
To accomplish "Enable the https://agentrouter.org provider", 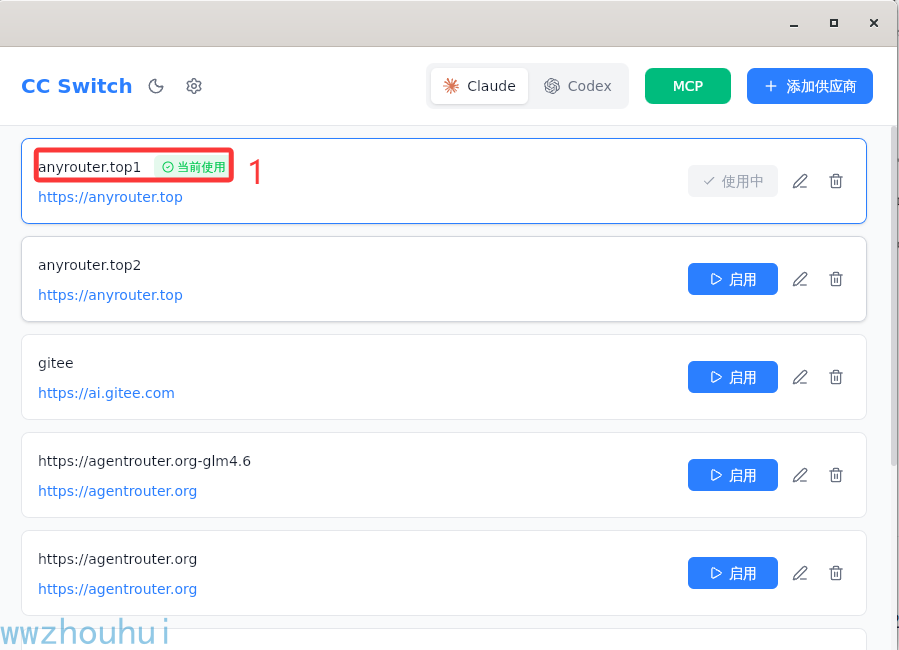I will click(x=733, y=573).
